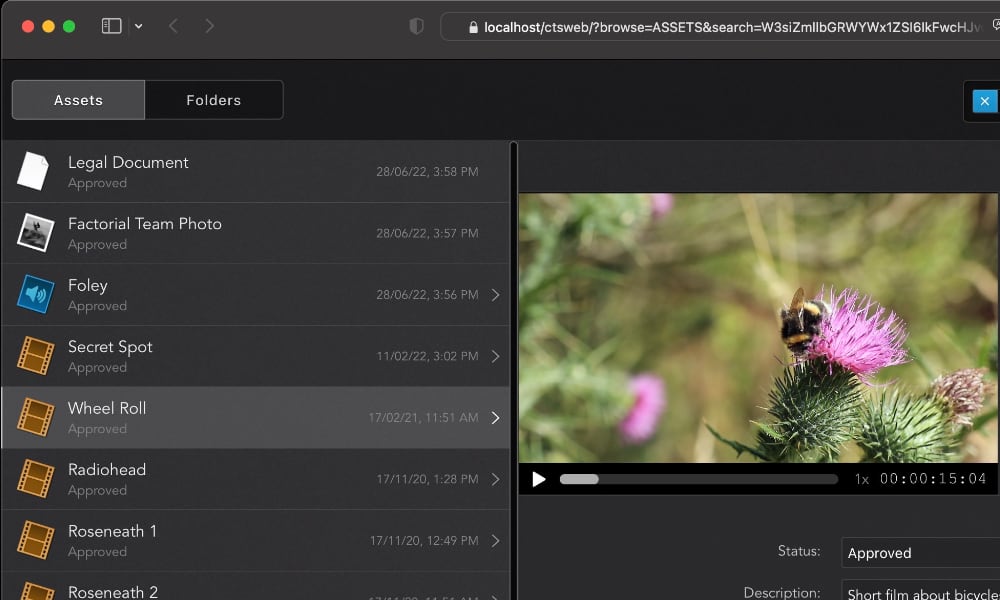The width and height of the screenshot is (1000, 600).
Task: Expand the Radiohead row chevron
Action: click(496, 479)
